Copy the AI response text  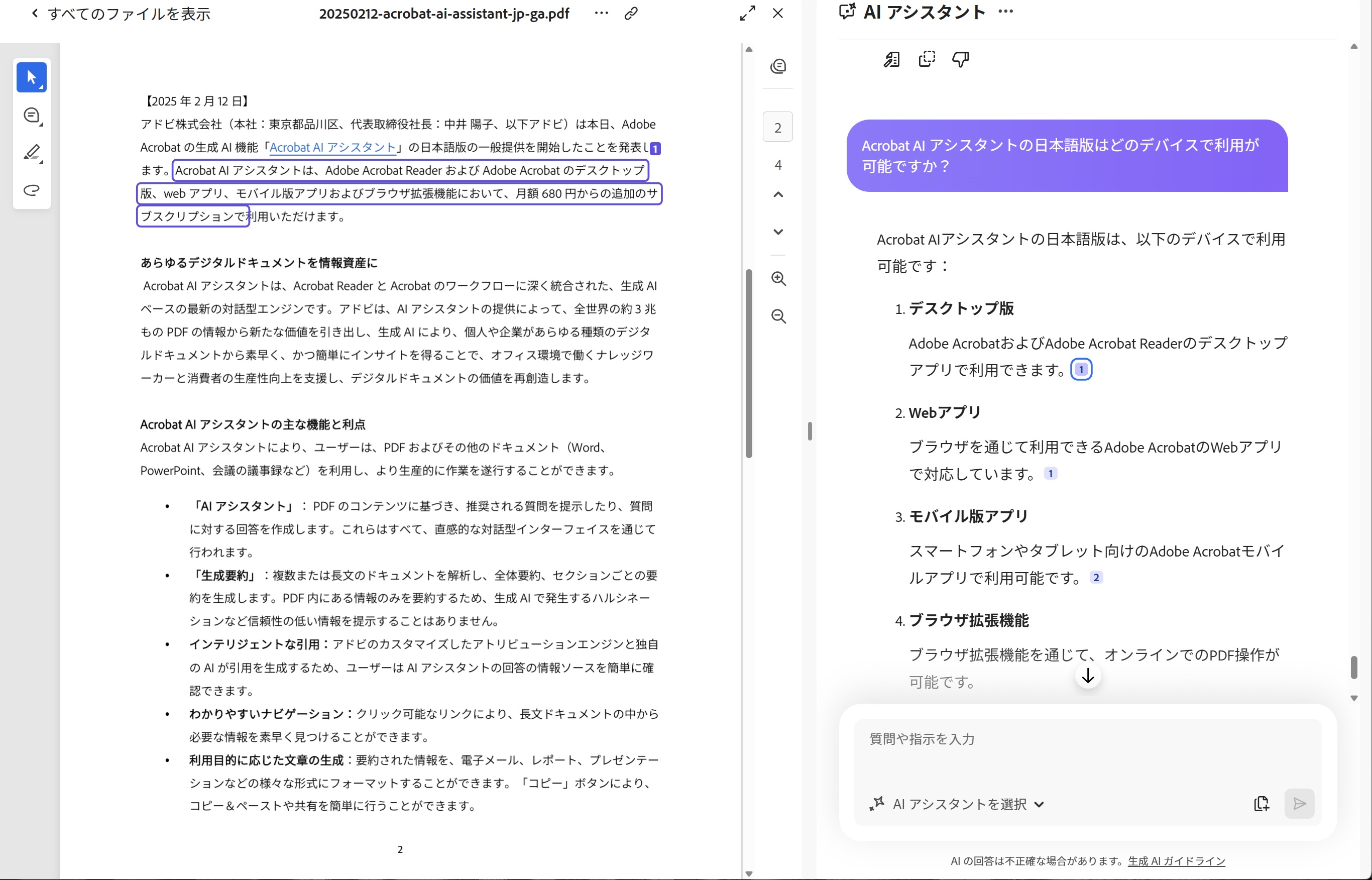tap(927, 59)
